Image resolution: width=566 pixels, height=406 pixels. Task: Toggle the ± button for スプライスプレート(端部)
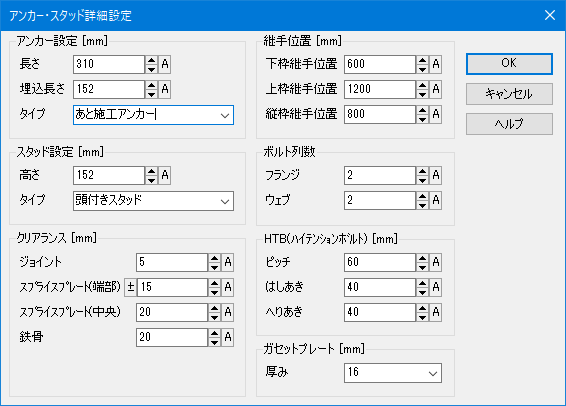pyautogui.click(x=131, y=287)
